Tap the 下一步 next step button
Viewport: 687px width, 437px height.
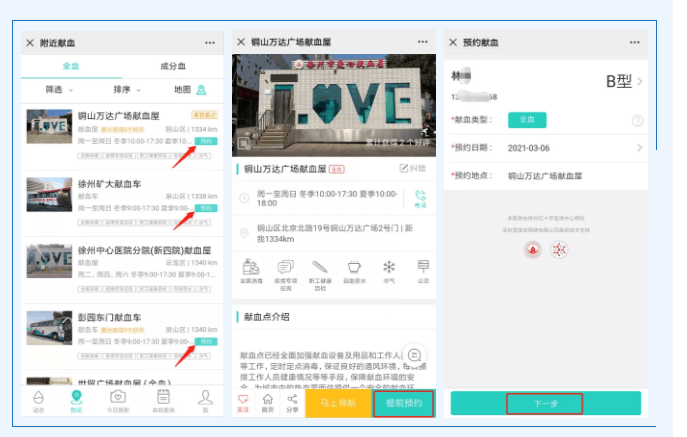545,403
